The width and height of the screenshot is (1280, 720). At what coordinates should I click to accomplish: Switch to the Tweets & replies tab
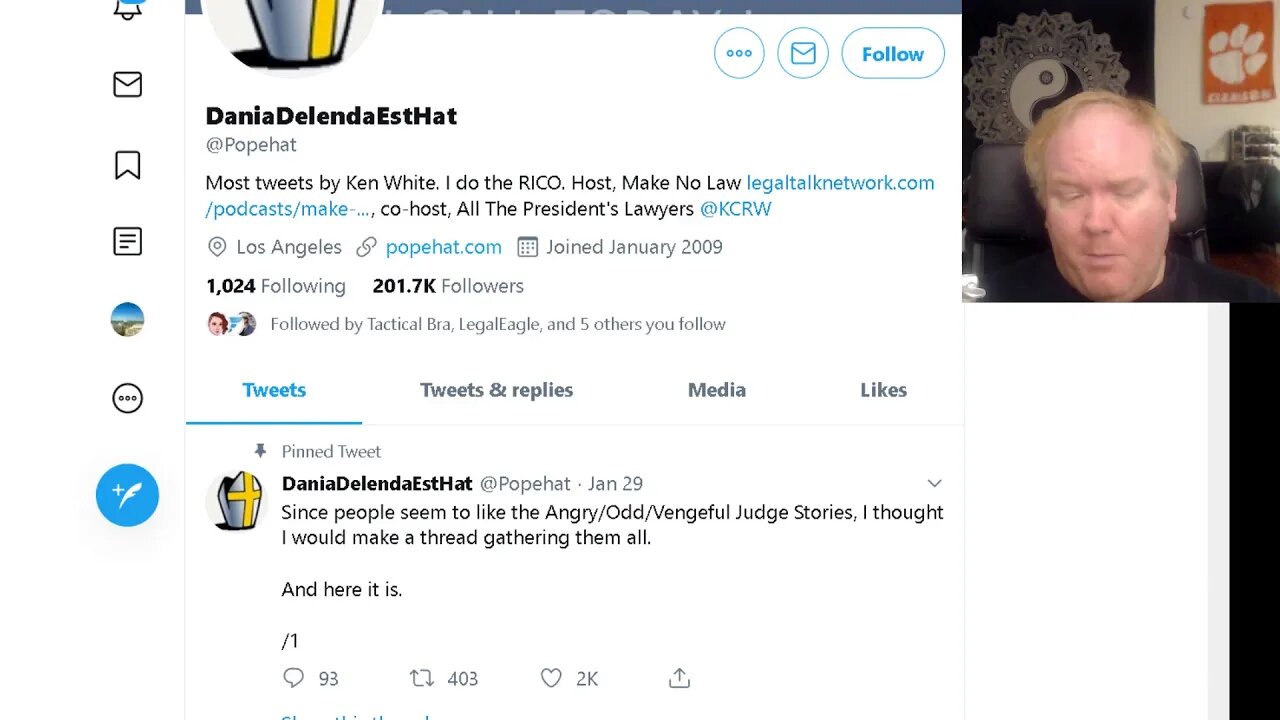[496, 390]
